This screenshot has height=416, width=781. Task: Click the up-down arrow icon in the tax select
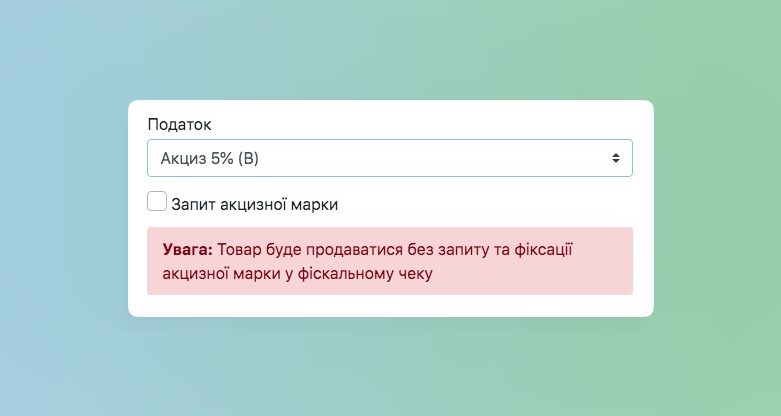point(616,158)
